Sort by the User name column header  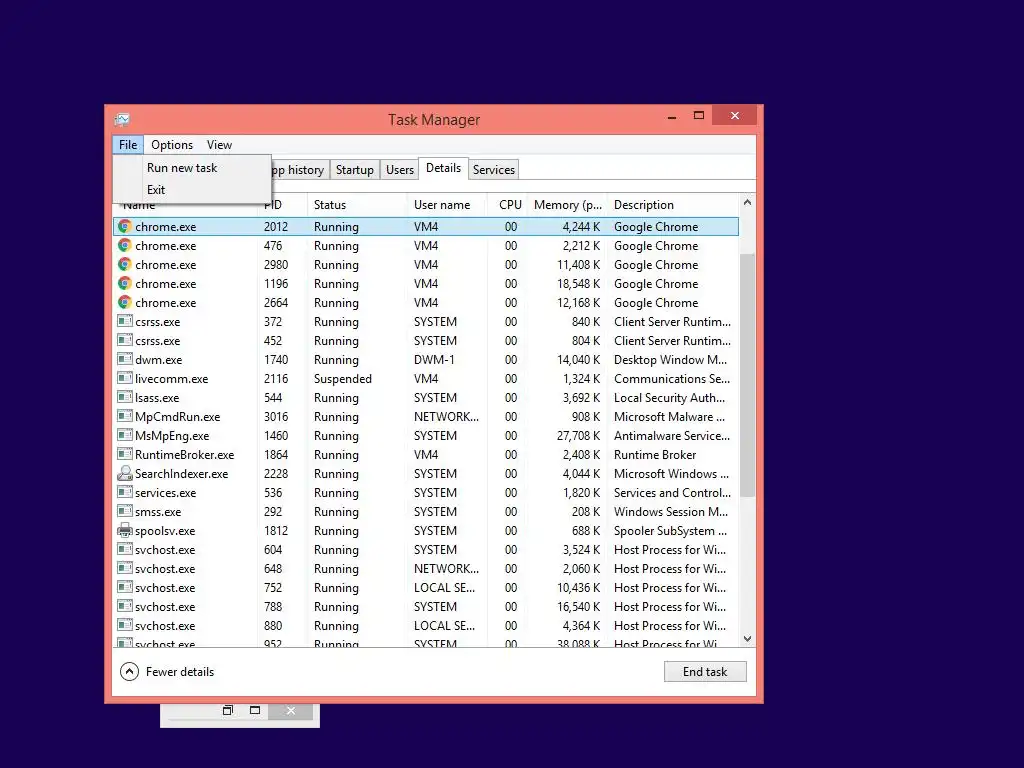(447, 205)
